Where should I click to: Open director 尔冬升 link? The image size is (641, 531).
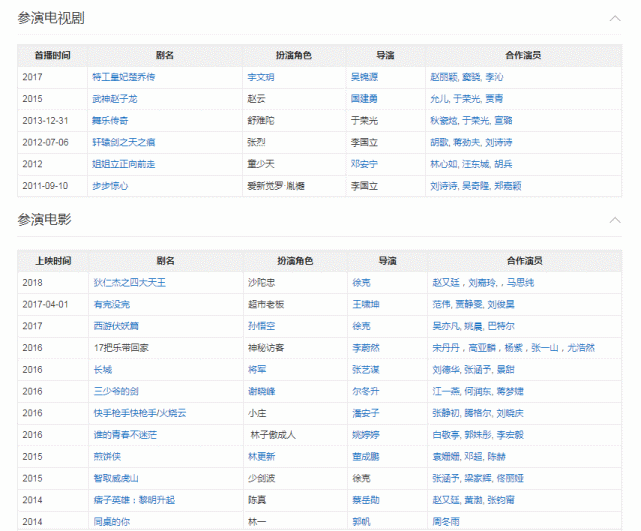pos(366,391)
